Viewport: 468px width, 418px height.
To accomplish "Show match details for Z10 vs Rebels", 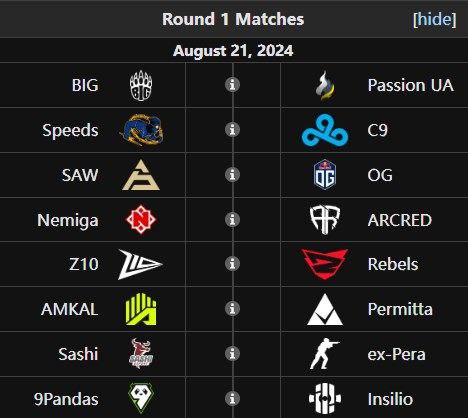I will (232, 264).
